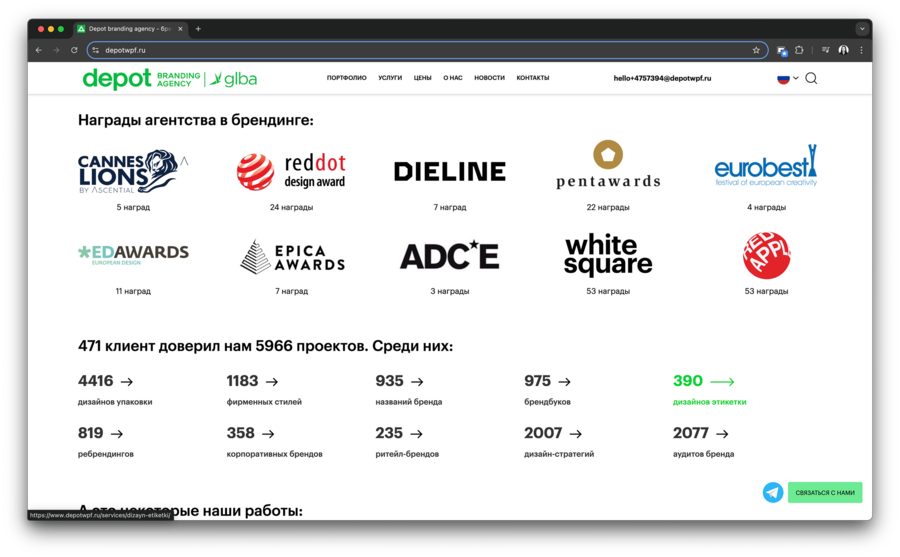Expand the Russian flag language dropdown
The height and width of the screenshot is (557, 900).
[x=788, y=79]
